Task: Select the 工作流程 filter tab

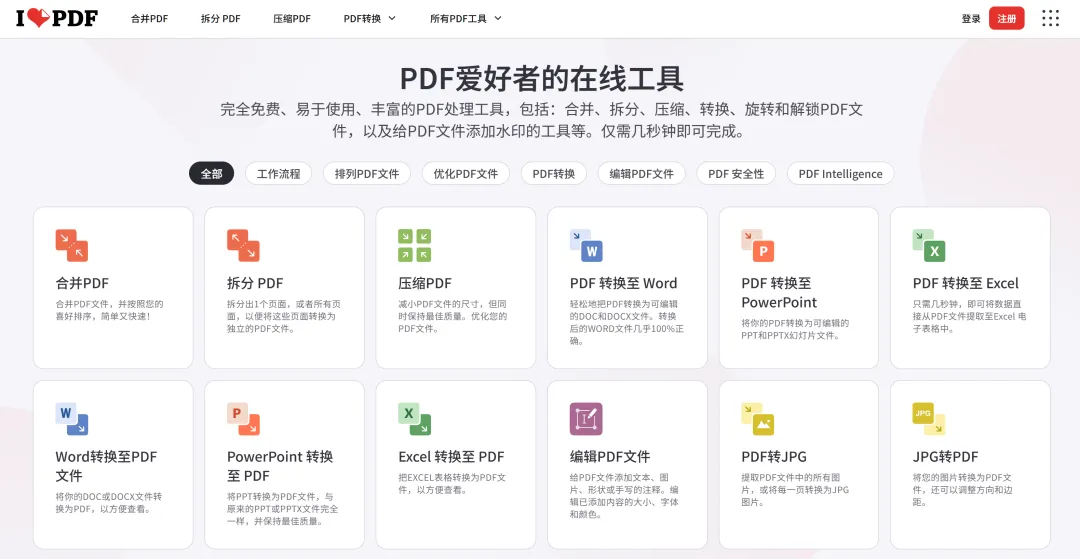Action: point(278,173)
